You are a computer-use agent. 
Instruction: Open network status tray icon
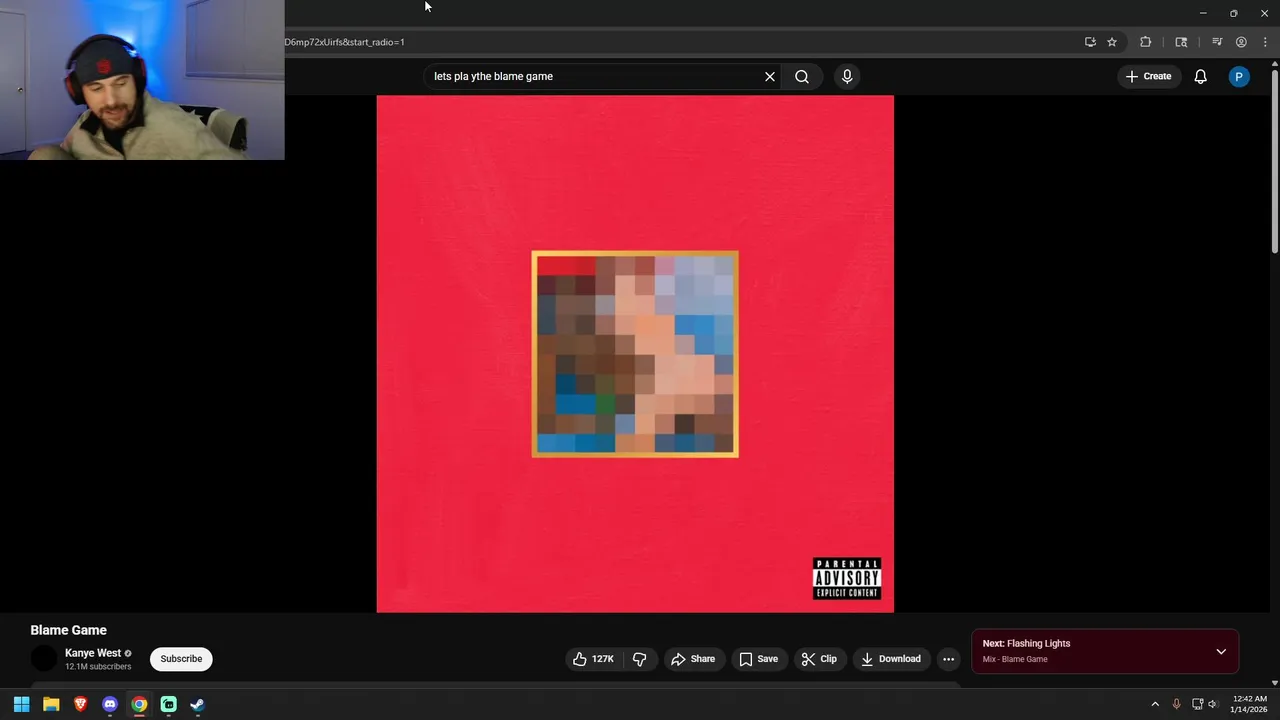click(x=1198, y=704)
